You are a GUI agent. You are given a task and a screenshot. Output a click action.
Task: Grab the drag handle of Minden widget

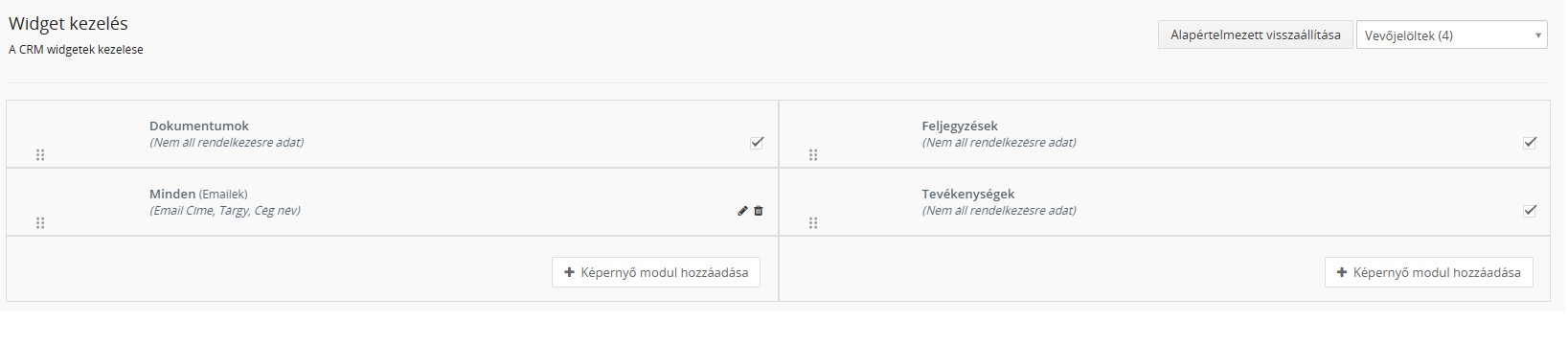coord(40,222)
